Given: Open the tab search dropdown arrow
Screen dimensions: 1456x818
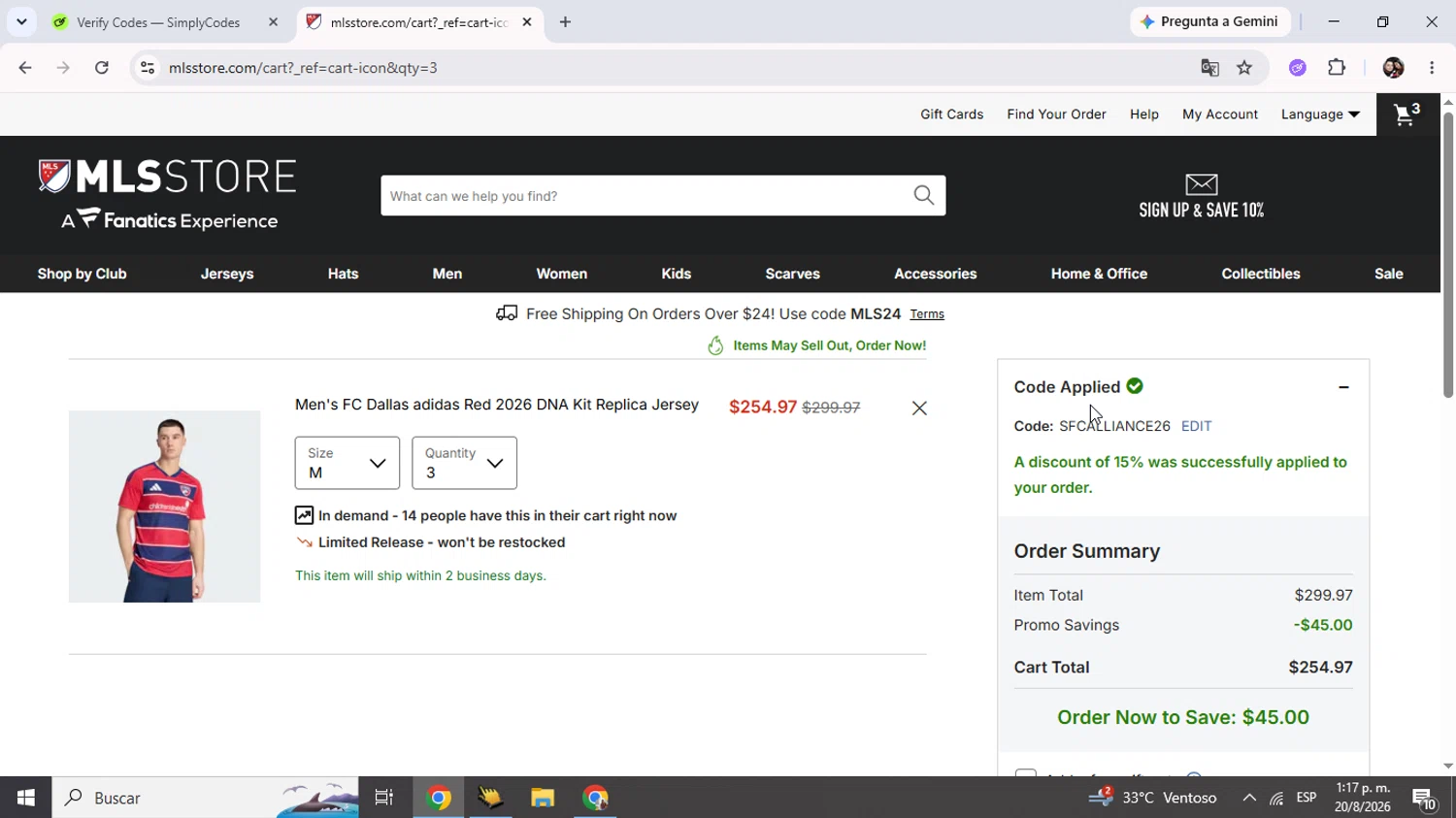Looking at the screenshot, I should click(x=21, y=22).
